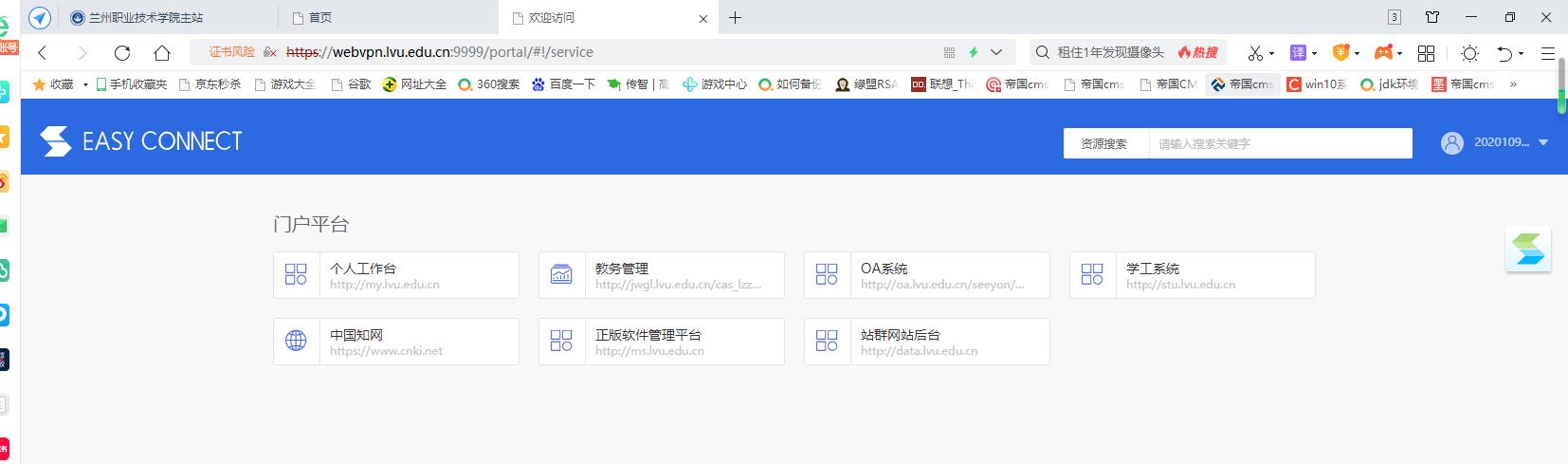Screen dimensions: 1568x464
Task: Open the 正版软件管理平台 card
Action: coord(662,342)
